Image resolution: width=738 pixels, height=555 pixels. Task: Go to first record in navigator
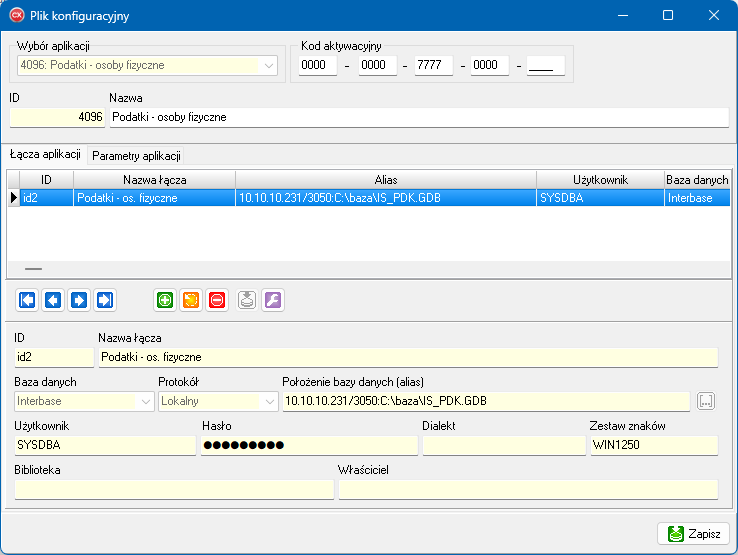(27, 300)
